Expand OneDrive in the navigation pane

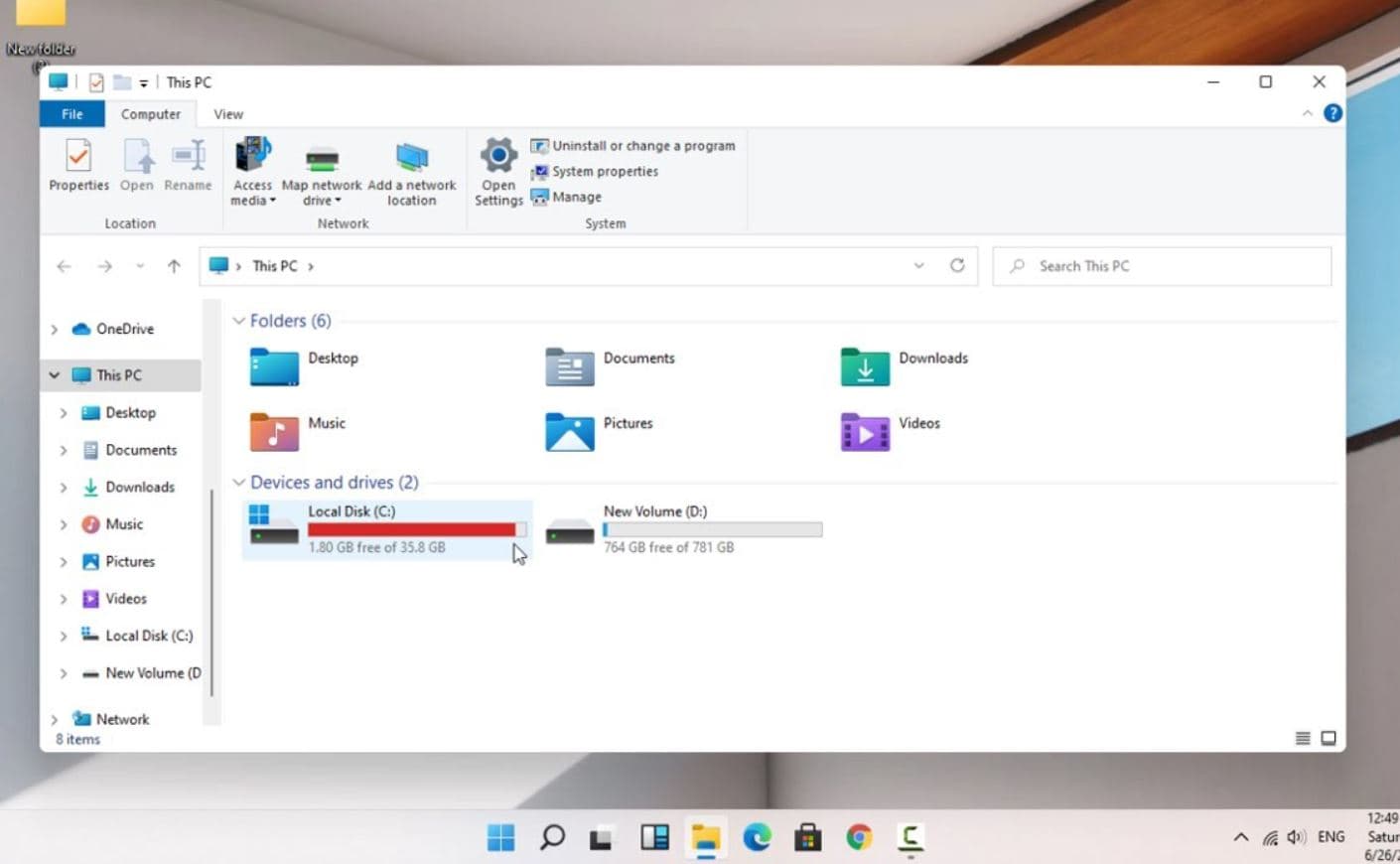tap(55, 329)
